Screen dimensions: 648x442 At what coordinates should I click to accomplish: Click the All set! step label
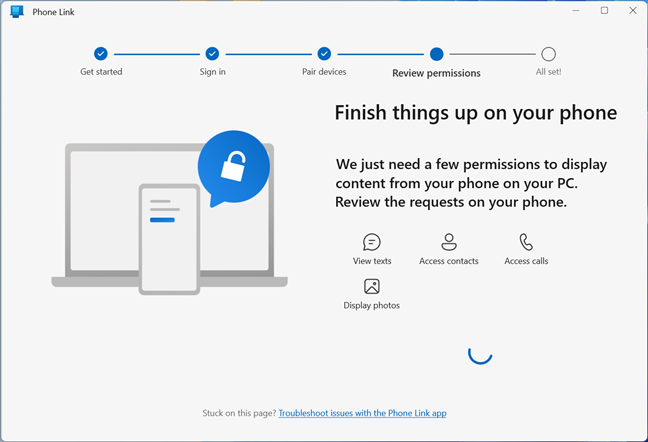[x=548, y=72]
